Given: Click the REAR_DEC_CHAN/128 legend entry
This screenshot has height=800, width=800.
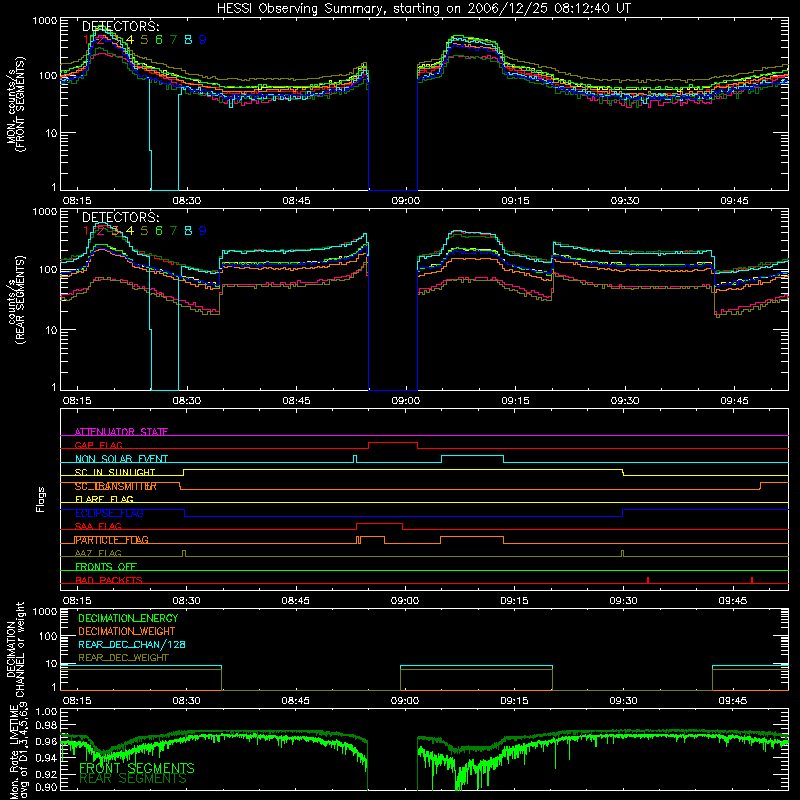Looking at the screenshot, I should (x=132, y=645).
